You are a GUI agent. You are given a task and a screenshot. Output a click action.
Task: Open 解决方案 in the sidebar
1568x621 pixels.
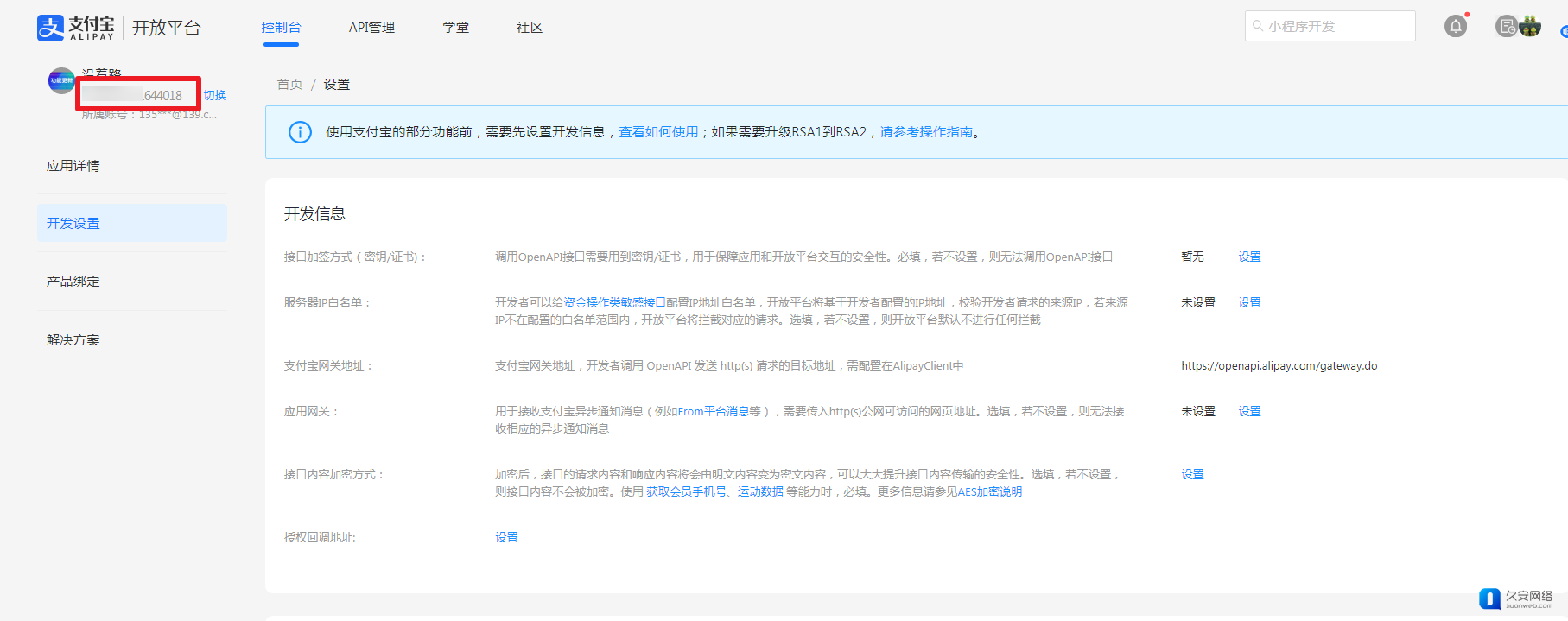[73, 340]
